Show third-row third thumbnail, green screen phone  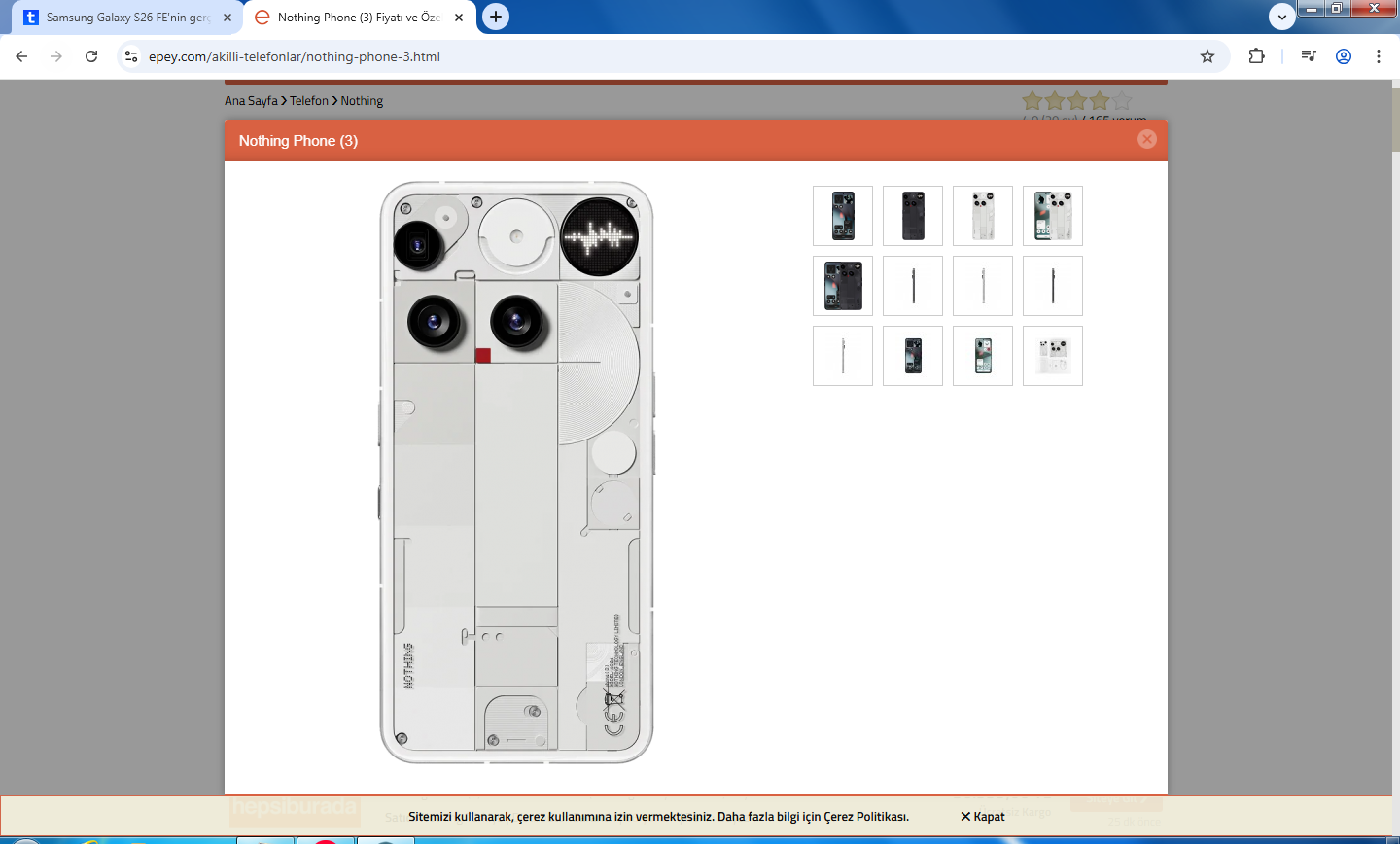(x=983, y=356)
